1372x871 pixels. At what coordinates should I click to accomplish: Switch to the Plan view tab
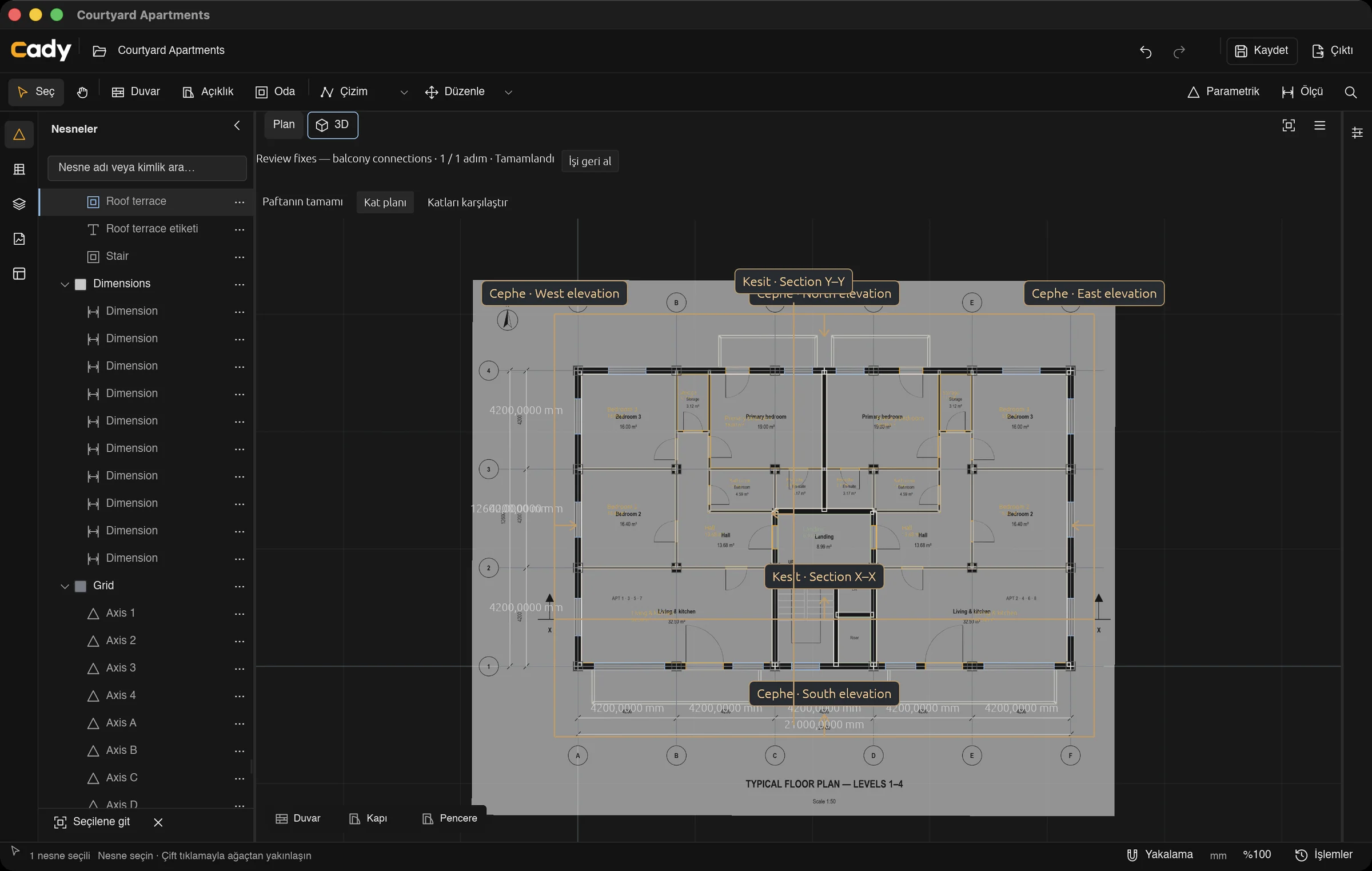(x=284, y=125)
